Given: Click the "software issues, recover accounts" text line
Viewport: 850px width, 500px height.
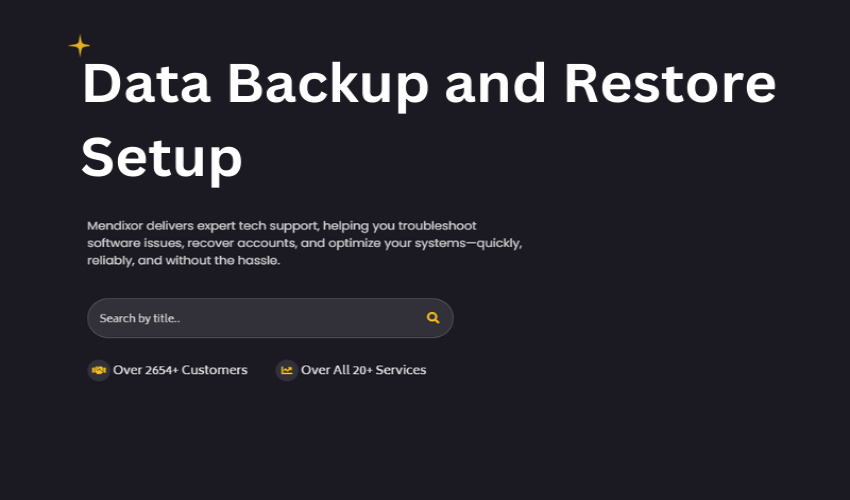Looking at the screenshot, I should click(192, 243).
